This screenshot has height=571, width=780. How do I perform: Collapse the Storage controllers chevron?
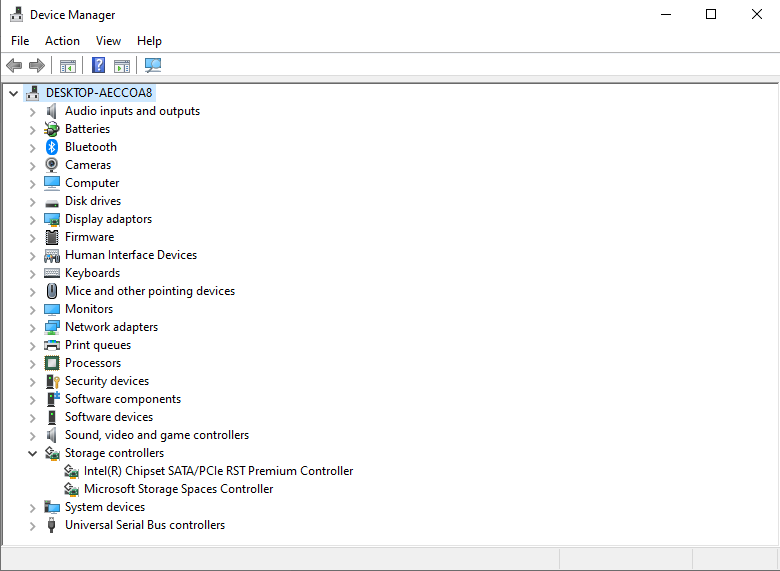point(32,453)
